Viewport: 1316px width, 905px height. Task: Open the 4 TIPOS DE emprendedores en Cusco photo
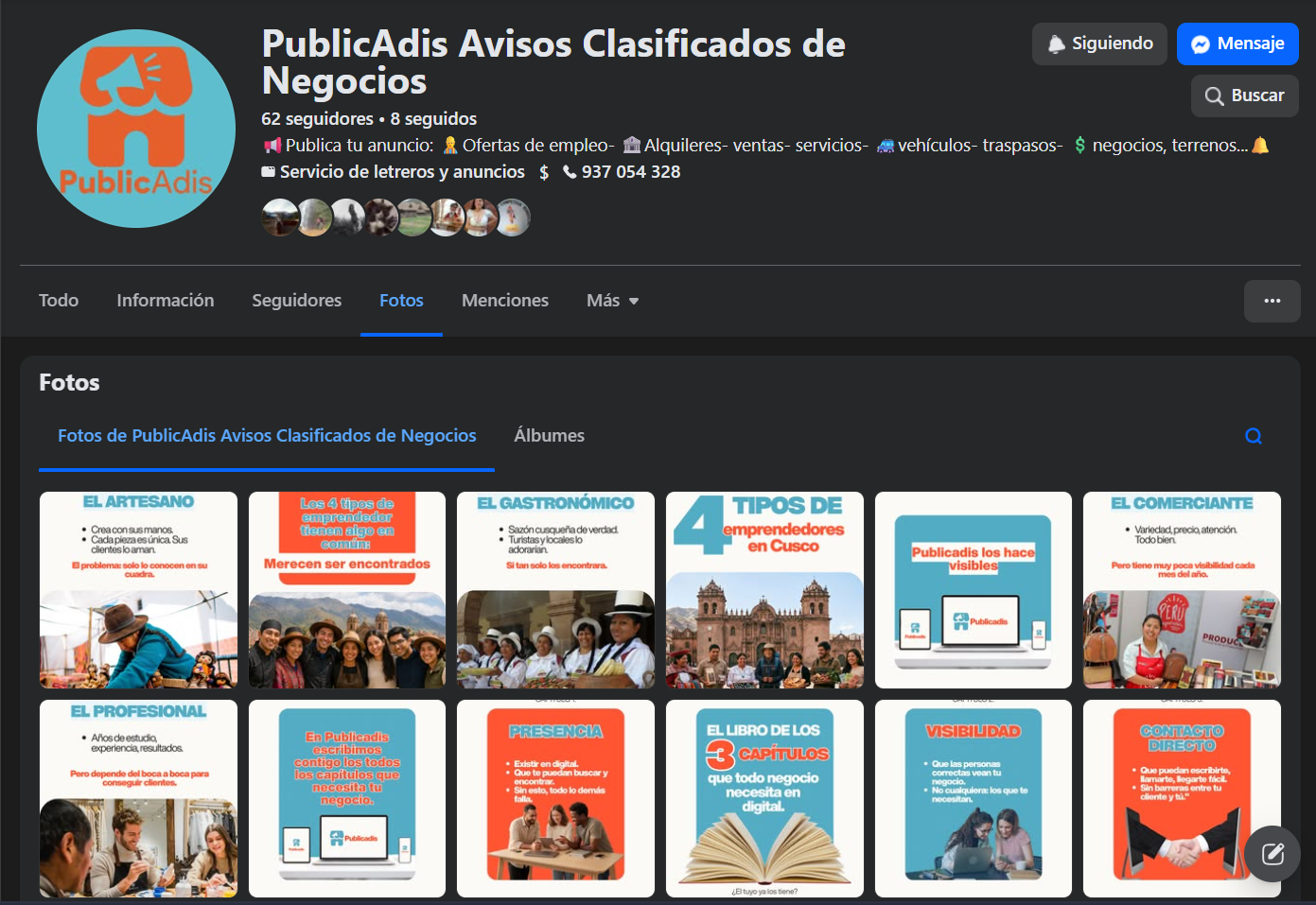point(764,590)
